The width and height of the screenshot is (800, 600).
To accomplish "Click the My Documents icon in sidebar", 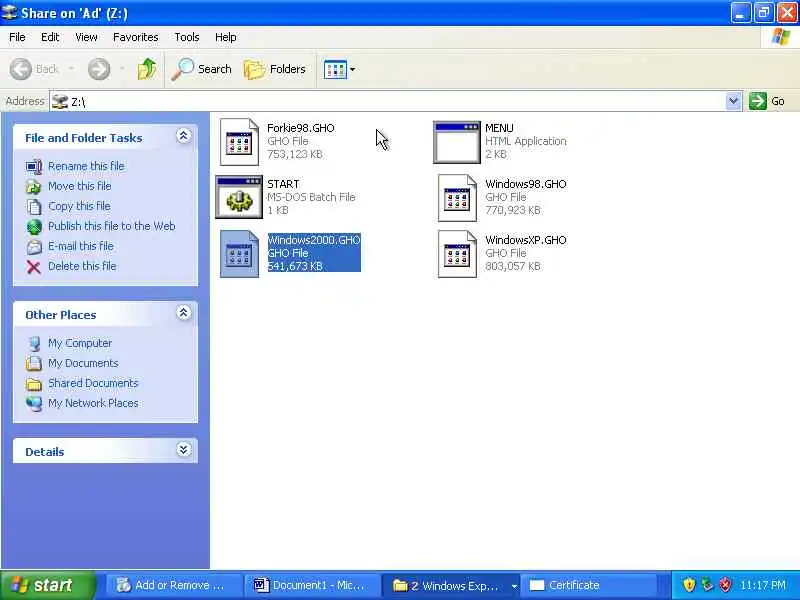I will 34,364.
